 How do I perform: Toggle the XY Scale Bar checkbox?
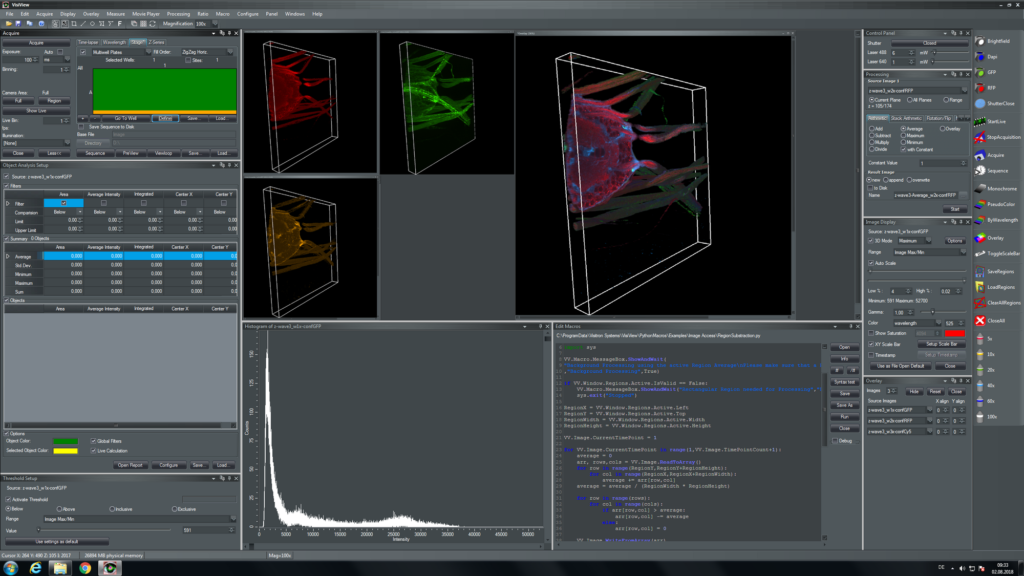pyautogui.click(x=871, y=344)
